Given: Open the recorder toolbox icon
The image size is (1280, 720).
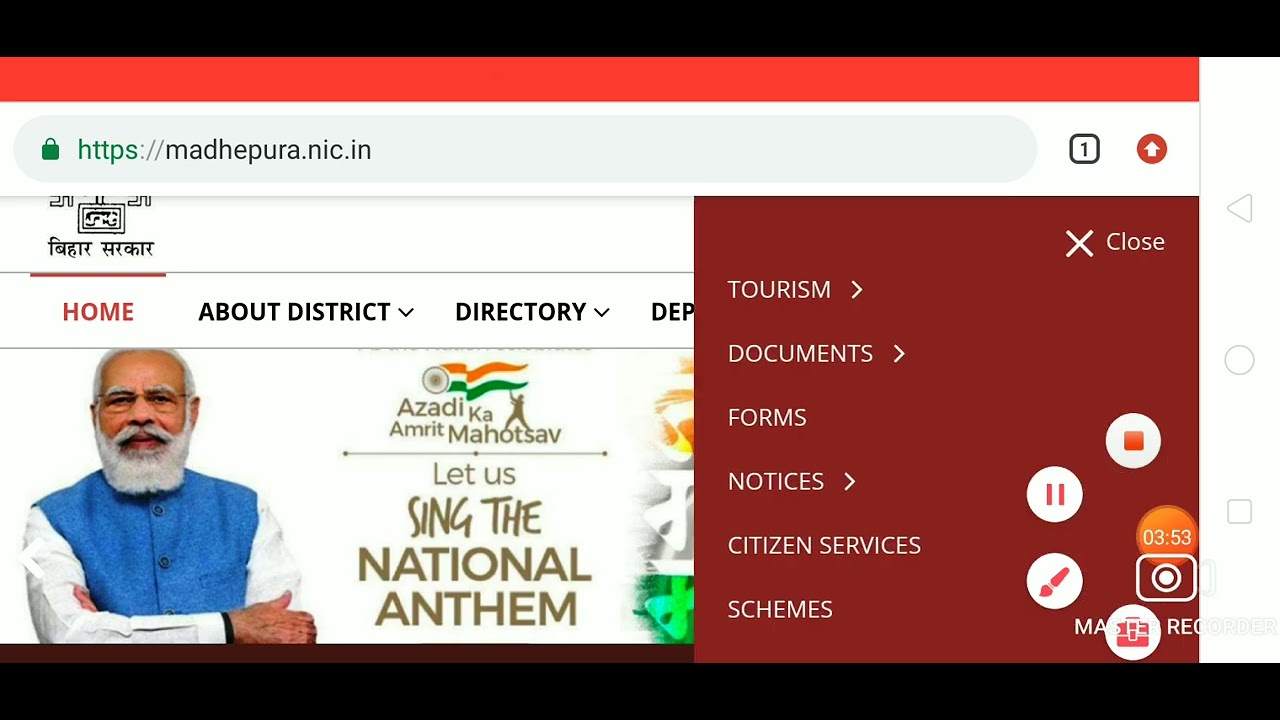Looking at the screenshot, I should pos(1133,632).
